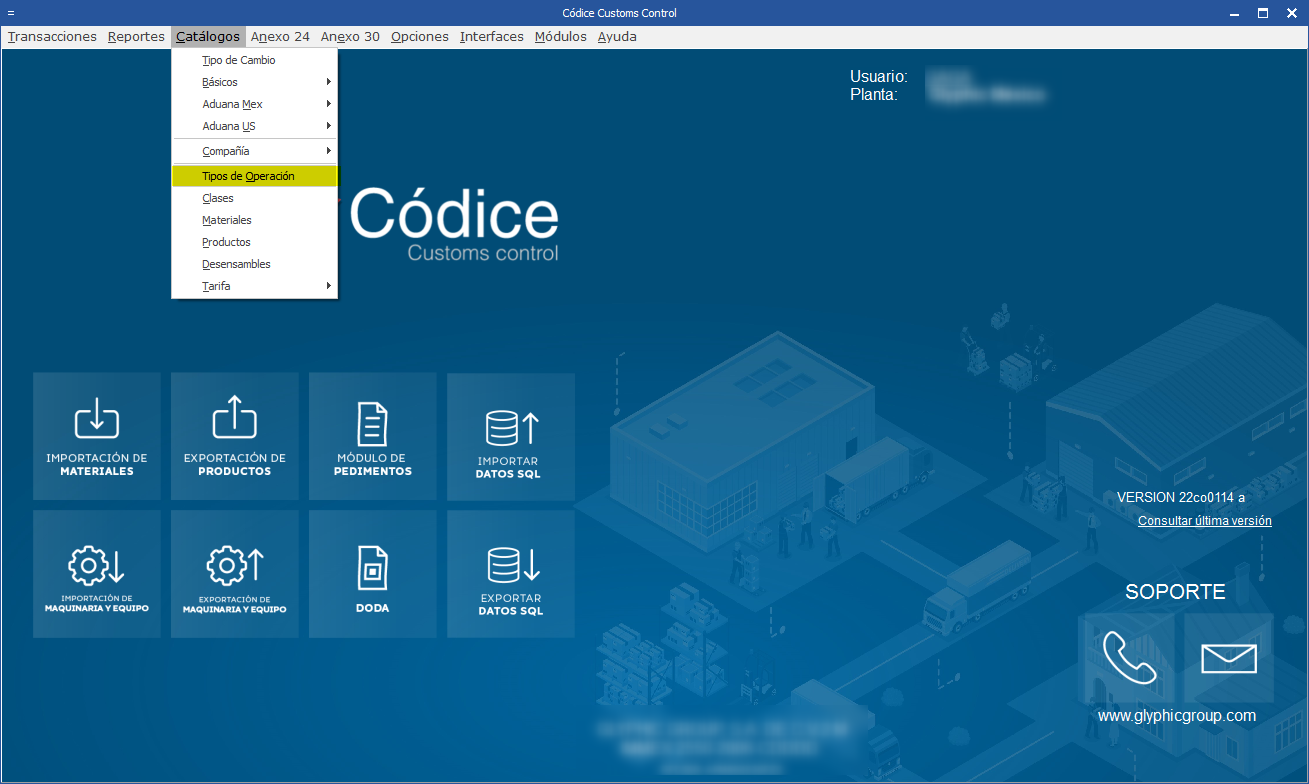Open the Anexo 24 menu
The height and width of the screenshot is (784, 1309).
(x=280, y=37)
